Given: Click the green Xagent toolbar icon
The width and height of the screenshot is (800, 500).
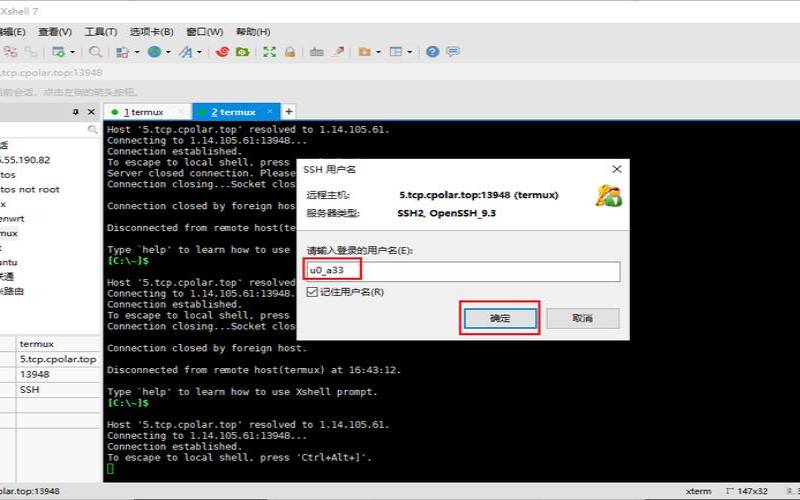Looking at the screenshot, I should coord(242,52).
